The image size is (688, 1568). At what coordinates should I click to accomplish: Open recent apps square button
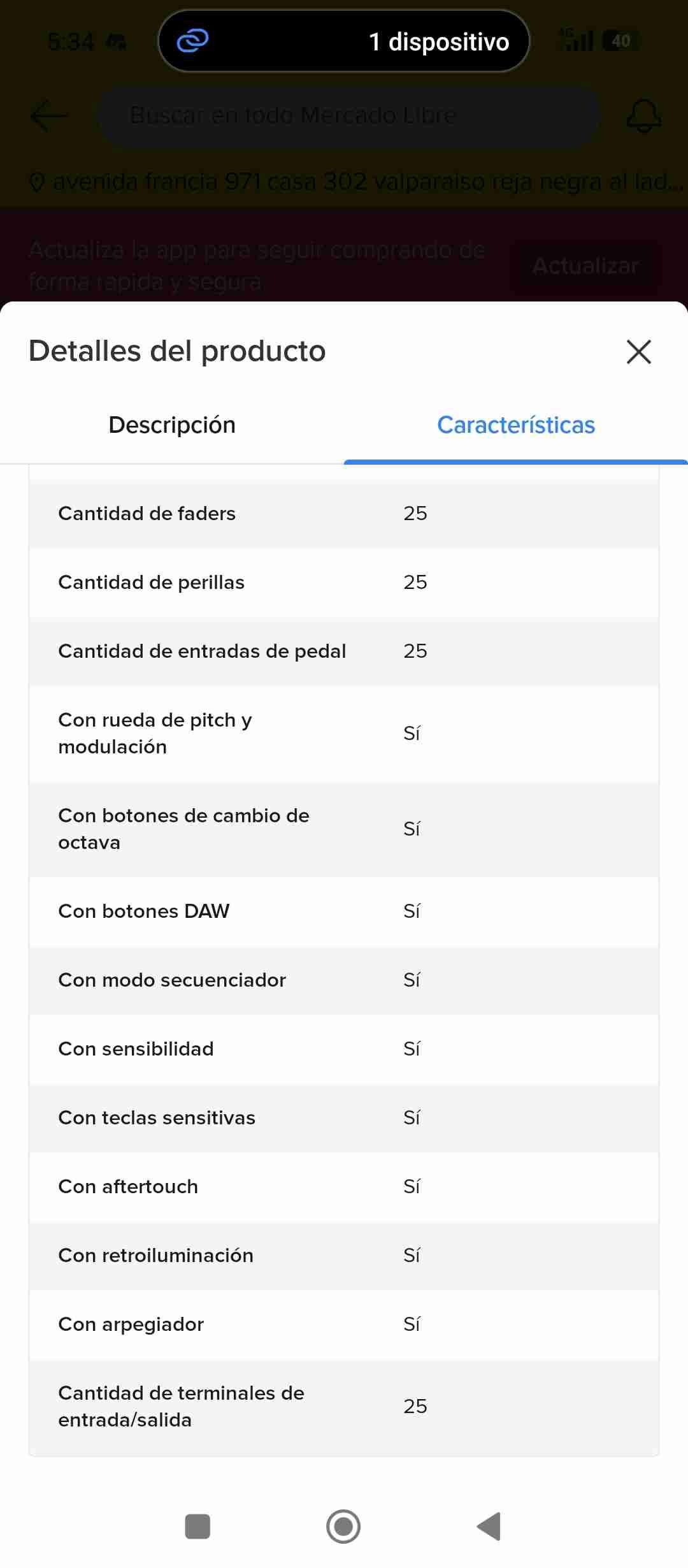197,1527
